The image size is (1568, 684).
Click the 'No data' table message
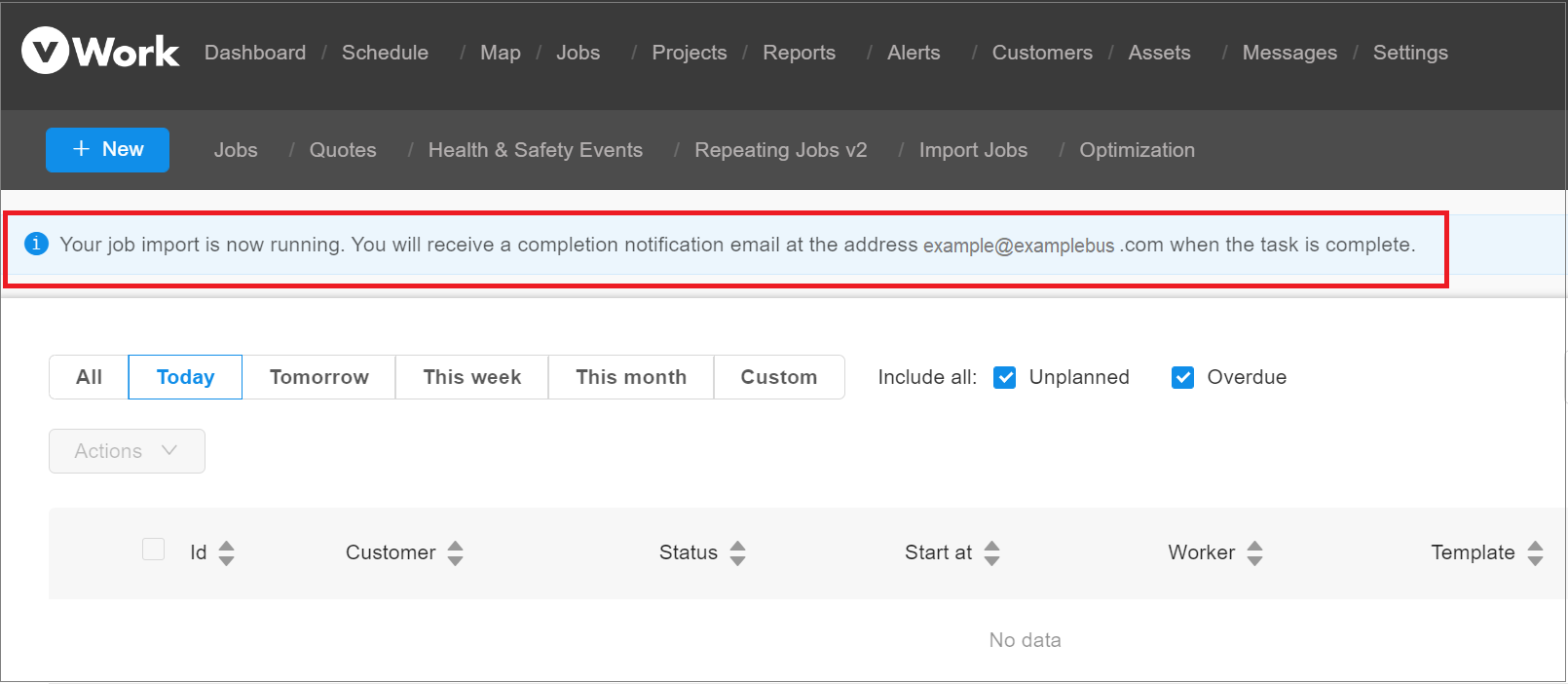(x=1026, y=640)
